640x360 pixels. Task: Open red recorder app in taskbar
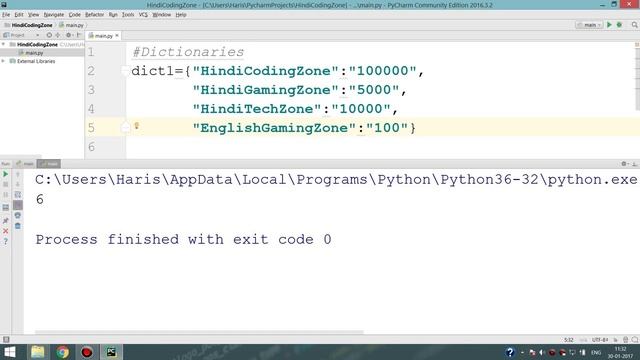tap(87, 352)
